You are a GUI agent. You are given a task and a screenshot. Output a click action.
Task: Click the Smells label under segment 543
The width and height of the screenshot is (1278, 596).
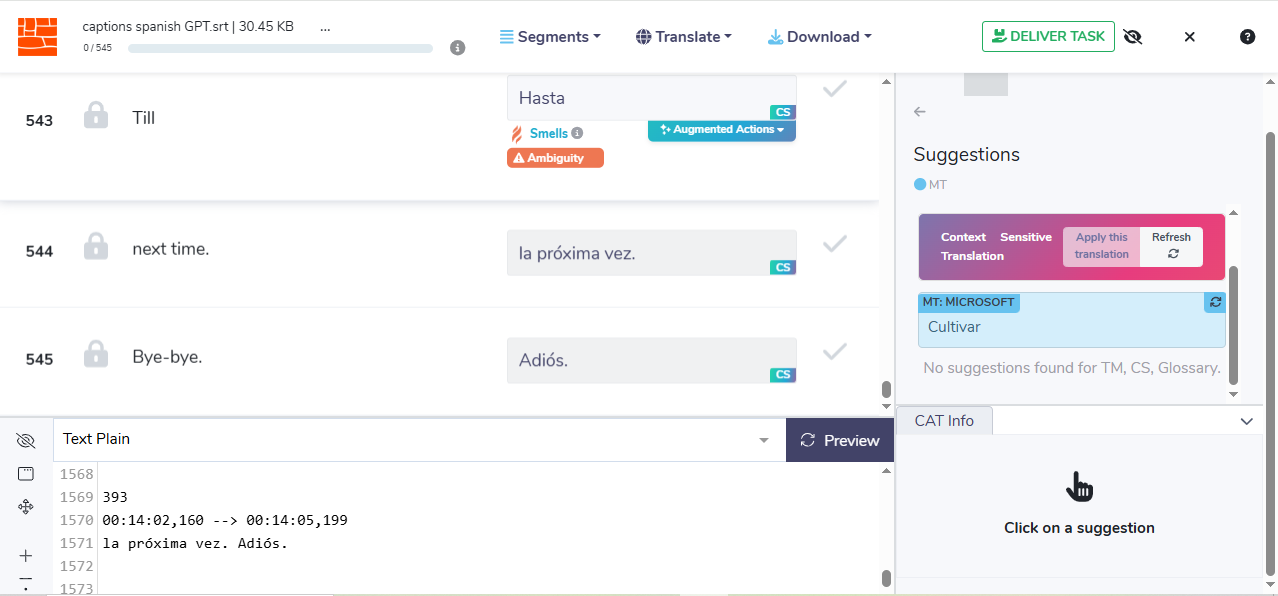point(548,133)
